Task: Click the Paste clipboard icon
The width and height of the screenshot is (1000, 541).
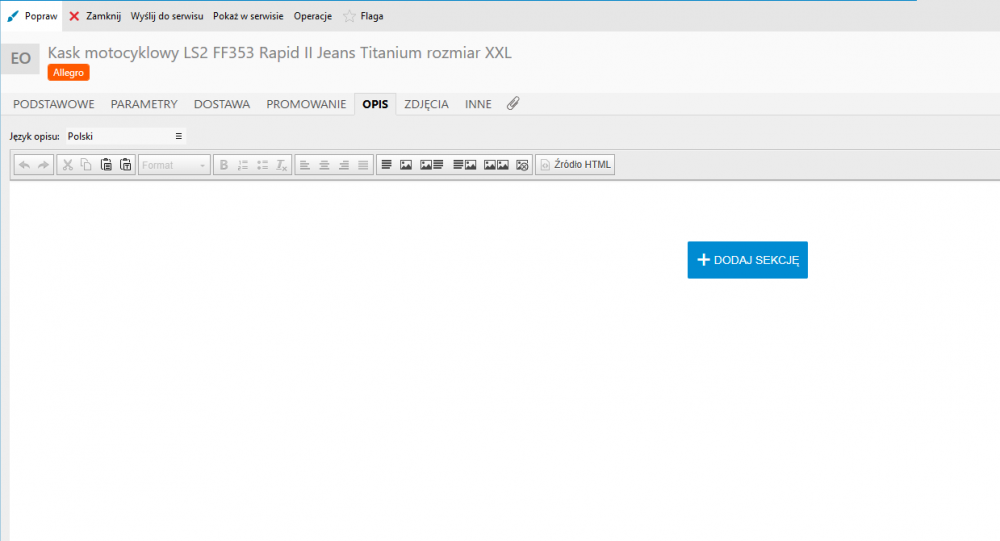Action: (106, 165)
